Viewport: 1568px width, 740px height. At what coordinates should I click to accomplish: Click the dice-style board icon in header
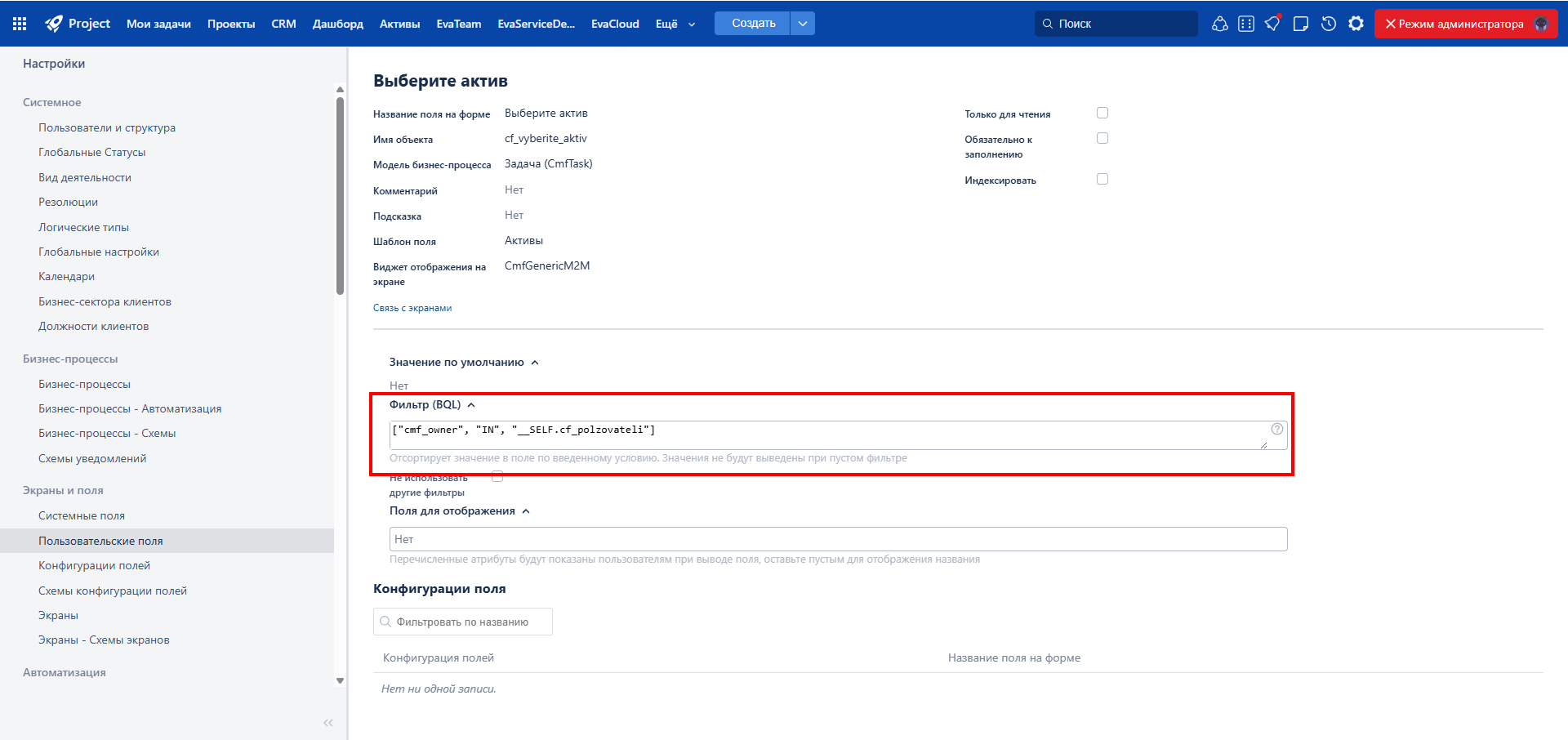tap(1245, 24)
